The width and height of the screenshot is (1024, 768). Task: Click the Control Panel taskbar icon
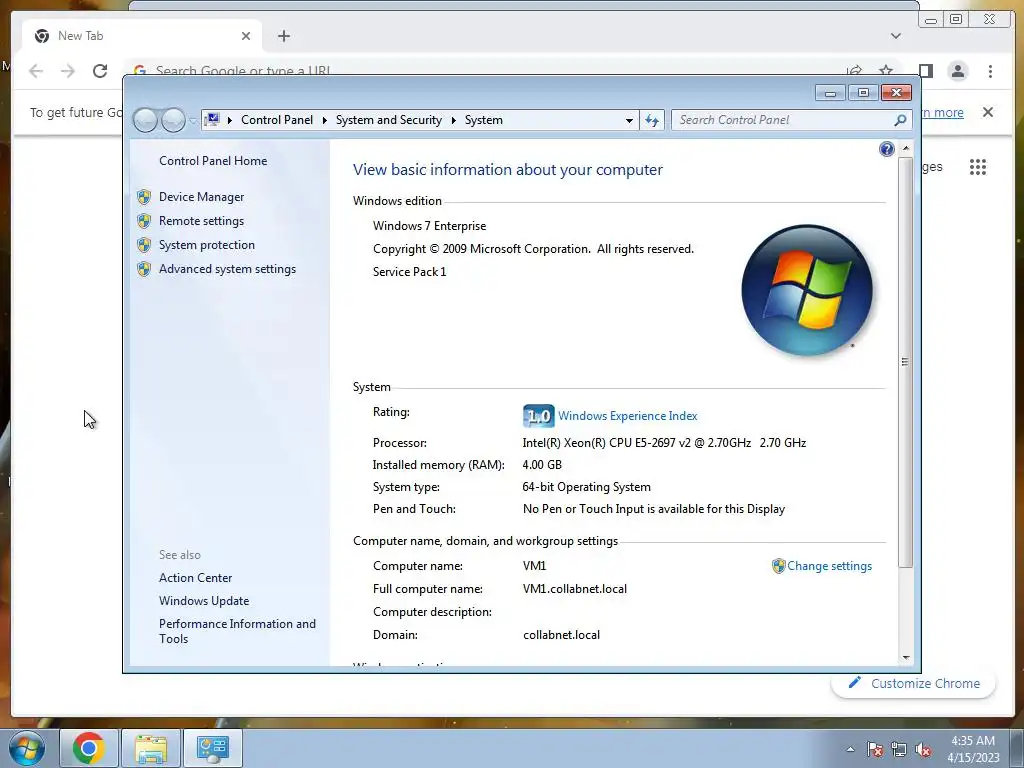[212, 748]
